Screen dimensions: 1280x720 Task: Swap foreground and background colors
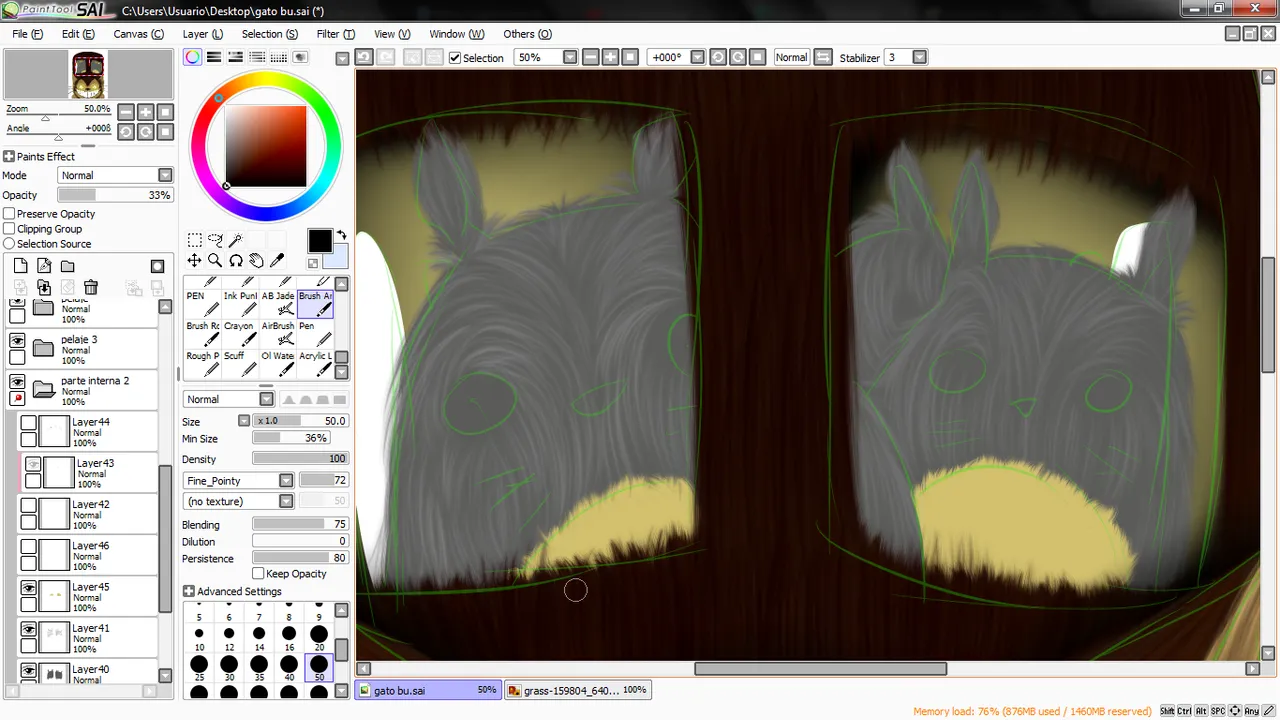(x=341, y=236)
